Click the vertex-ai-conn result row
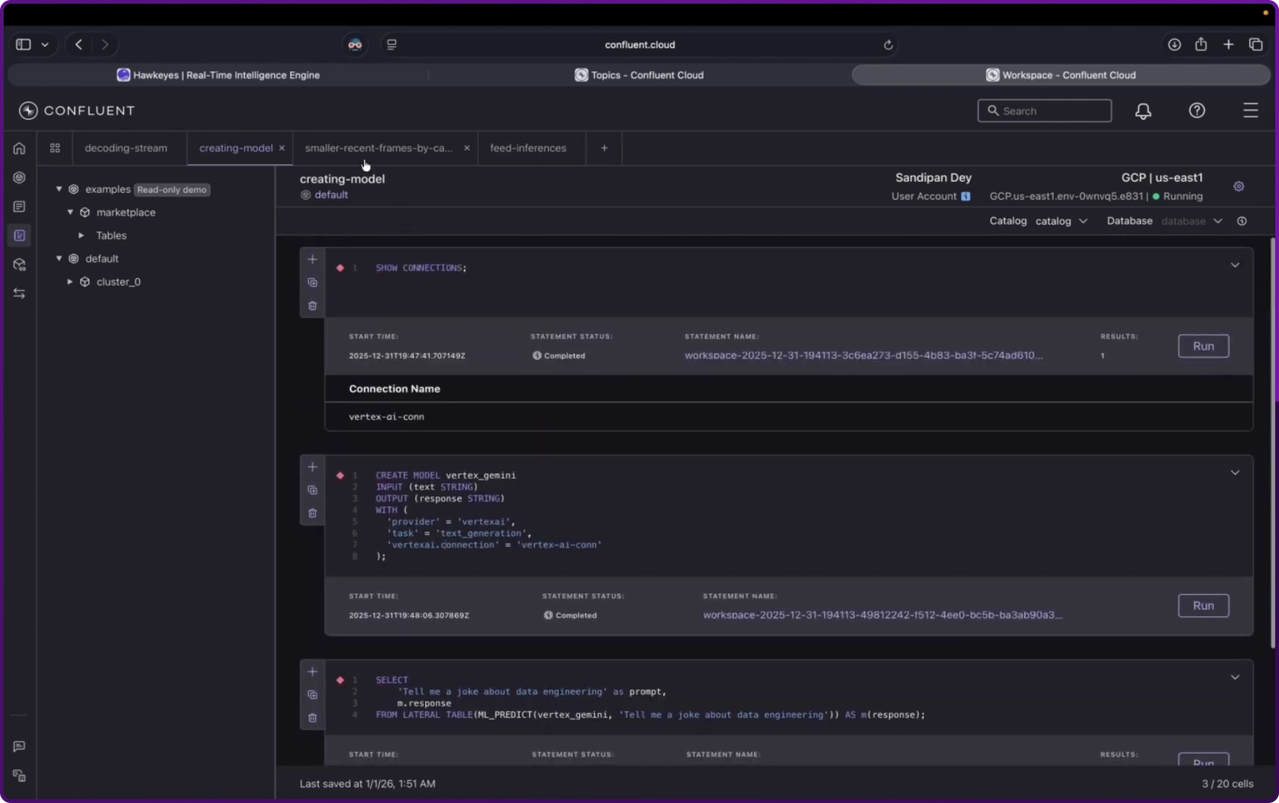 coord(788,416)
